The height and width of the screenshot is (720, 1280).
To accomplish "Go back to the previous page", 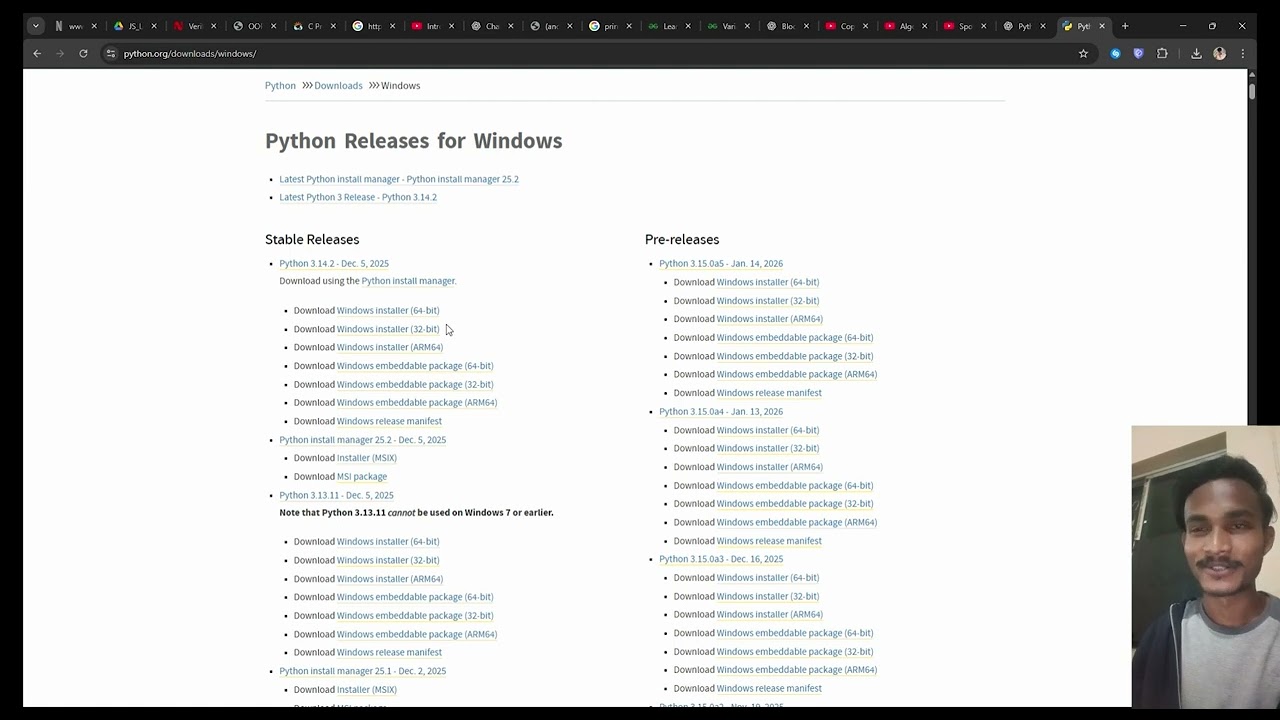I will click(x=37, y=53).
